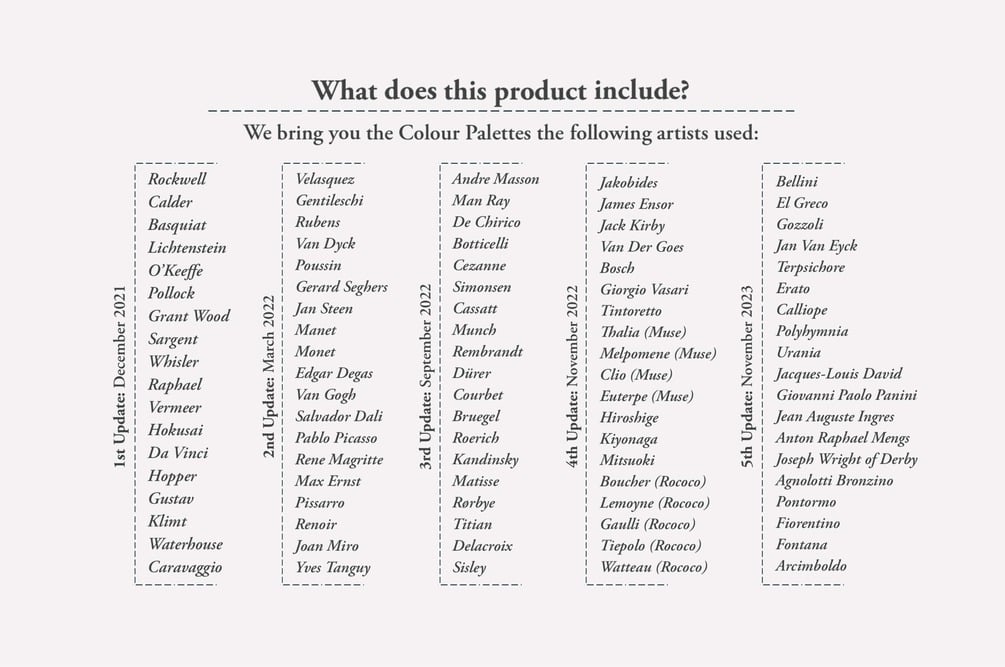1005x667 pixels.
Task: Select Watteau (Rococo) in the list
Action: tap(653, 567)
